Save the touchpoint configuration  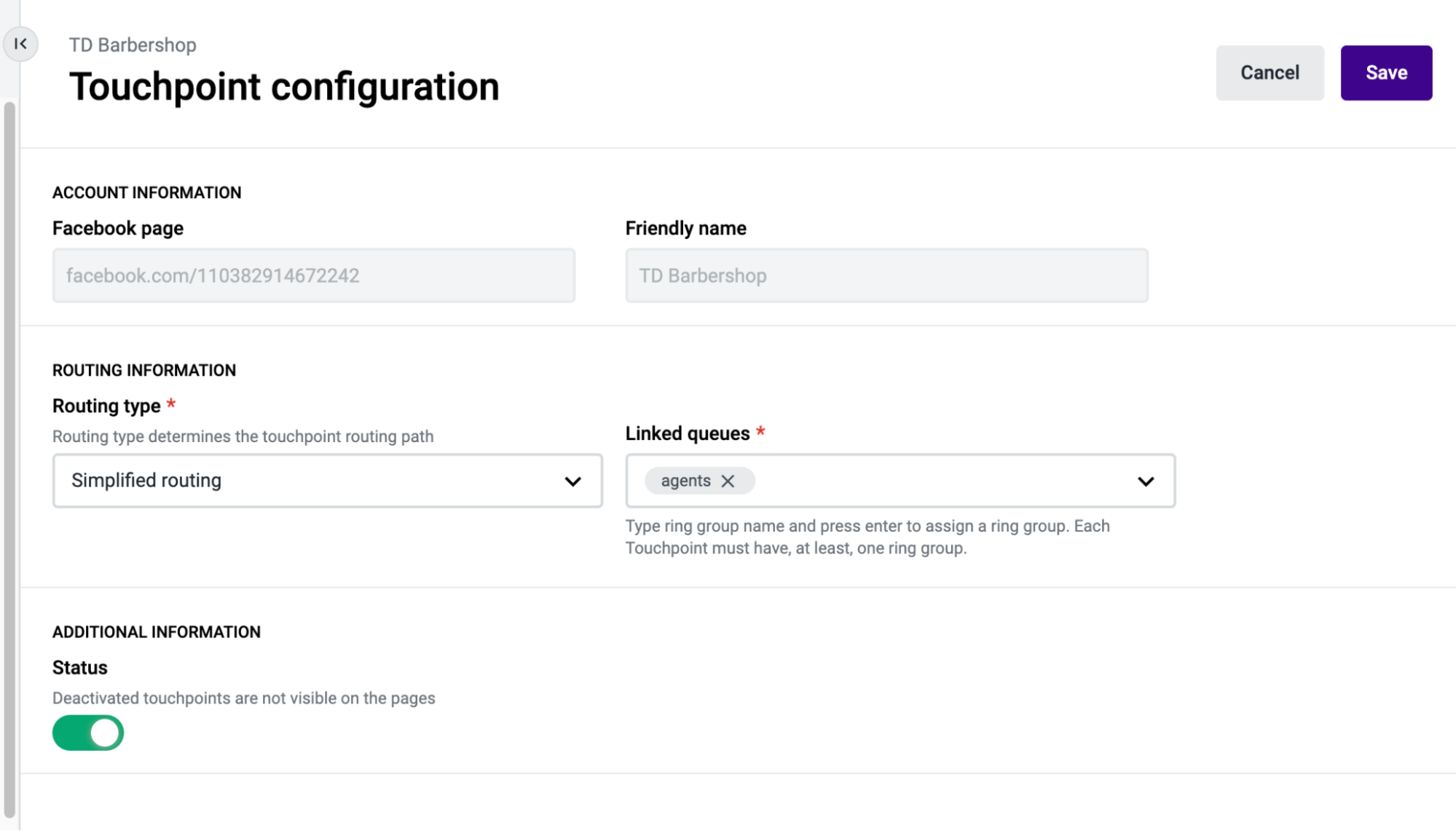1386,73
